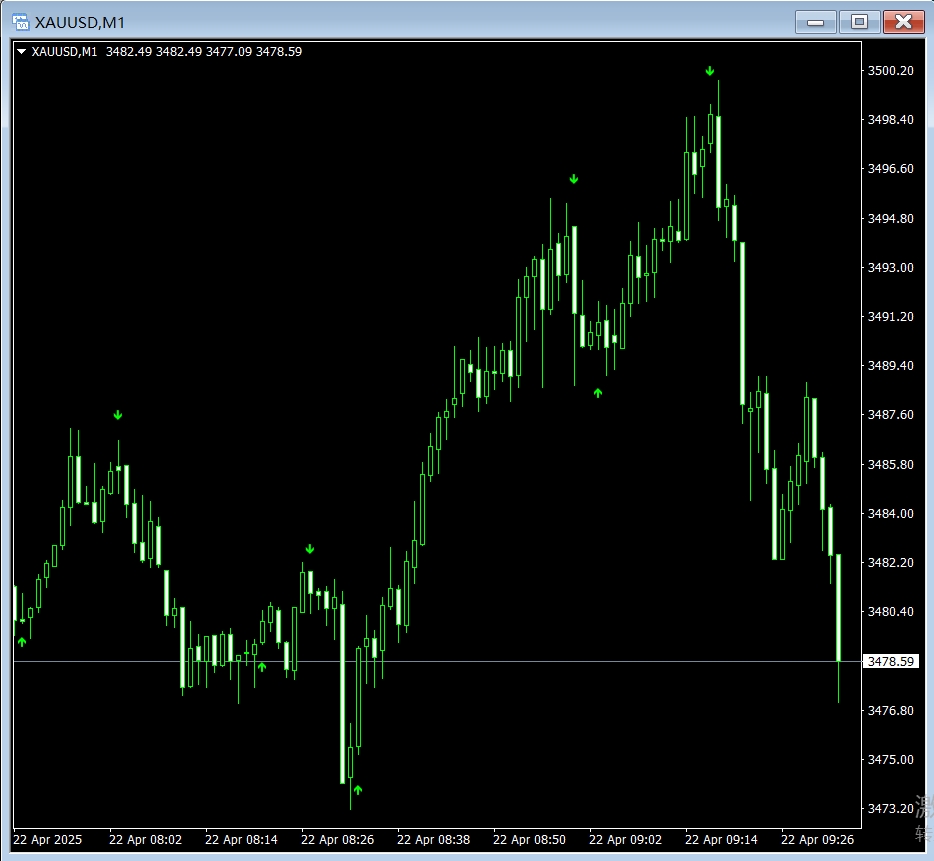Click the up arrow at the chart's left edge
The height and width of the screenshot is (861, 934).
tap(22, 641)
